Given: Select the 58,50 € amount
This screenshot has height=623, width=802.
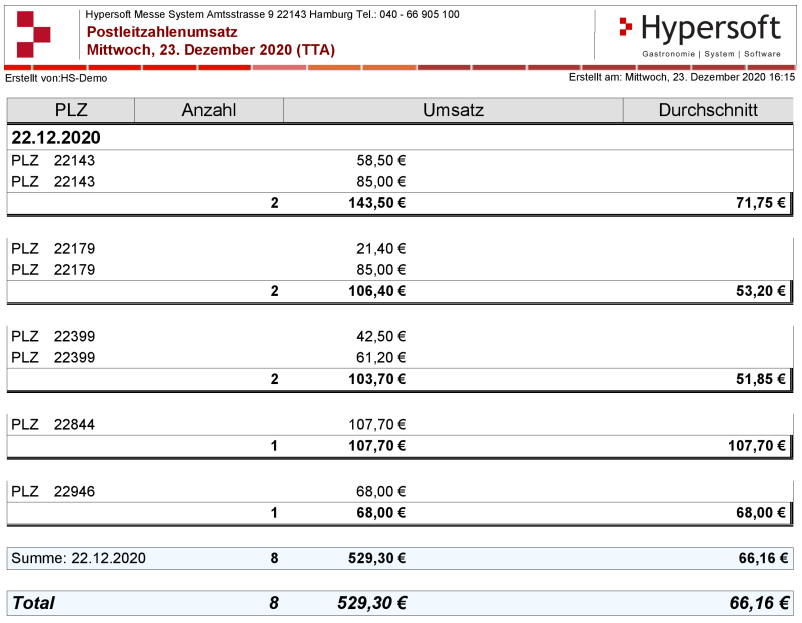Looking at the screenshot, I should click(381, 161).
